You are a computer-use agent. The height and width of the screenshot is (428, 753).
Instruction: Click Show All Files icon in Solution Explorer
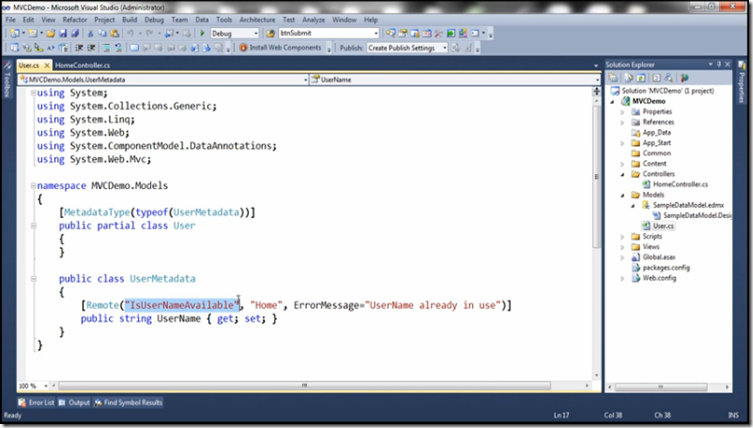coord(628,78)
